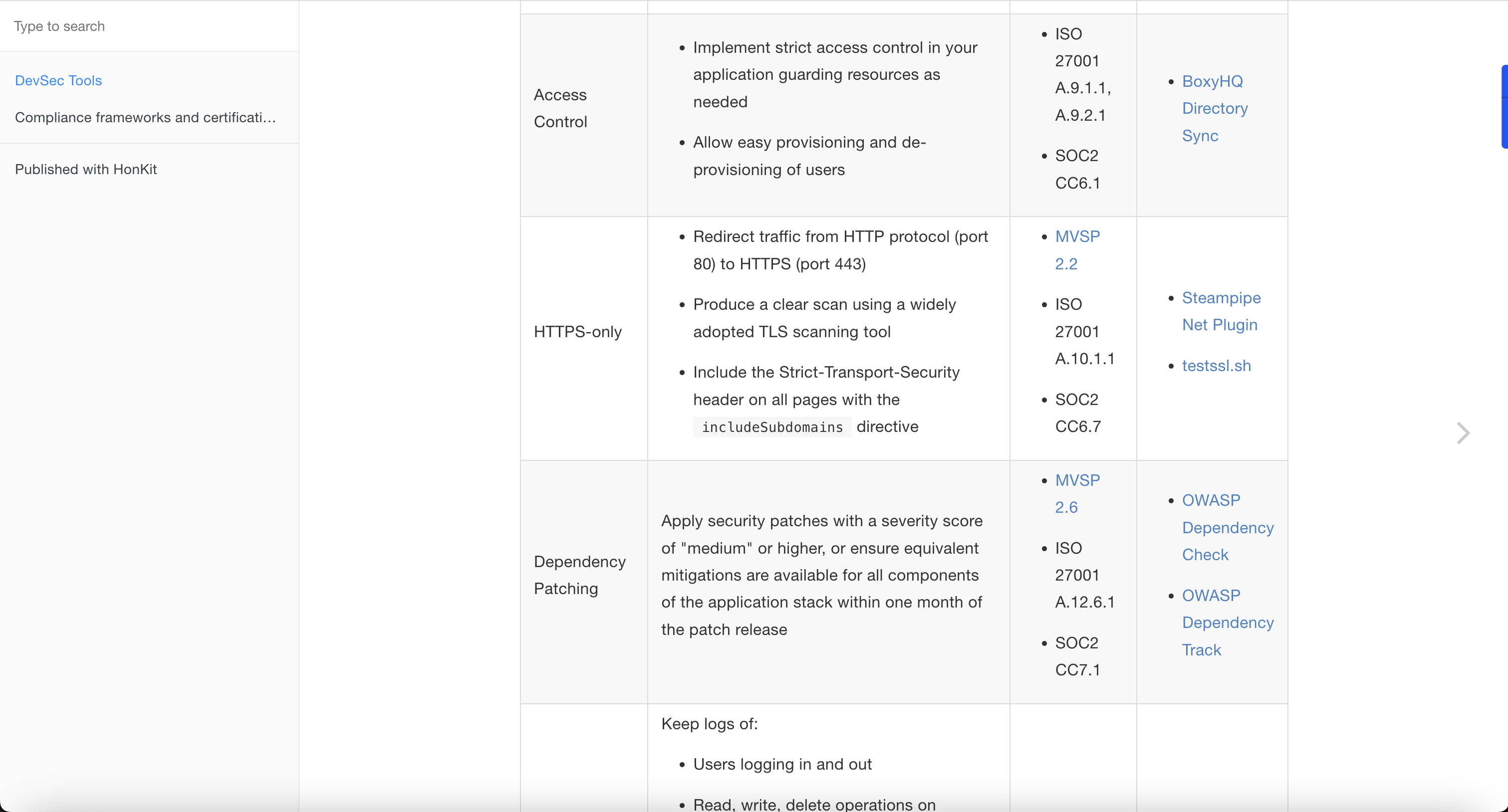This screenshot has height=812, width=1508.
Task: Open the MVSP 2.6 reference link
Action: [x=1077, y=494]
